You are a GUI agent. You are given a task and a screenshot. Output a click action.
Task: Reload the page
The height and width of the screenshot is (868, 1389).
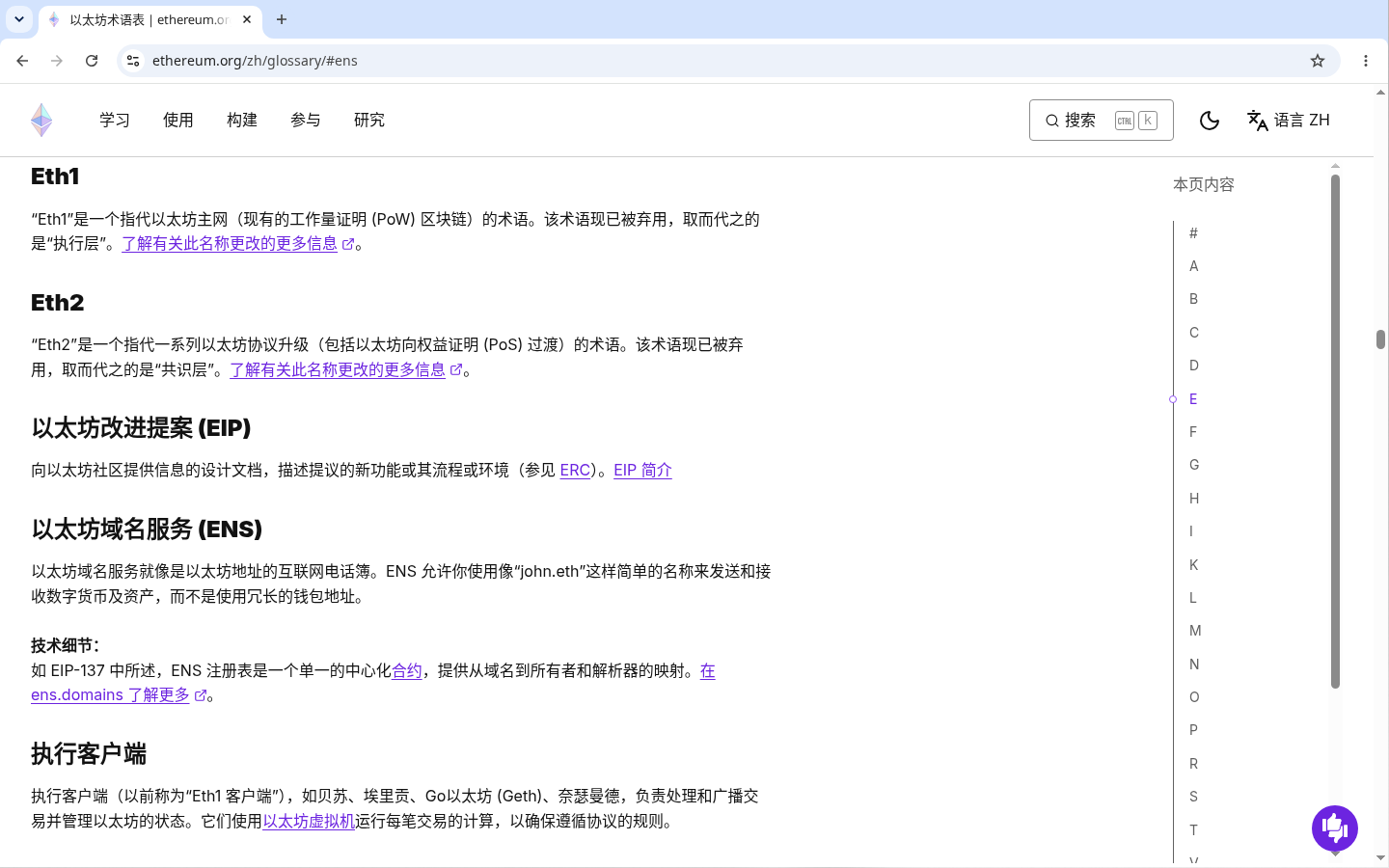click(92, 60)
